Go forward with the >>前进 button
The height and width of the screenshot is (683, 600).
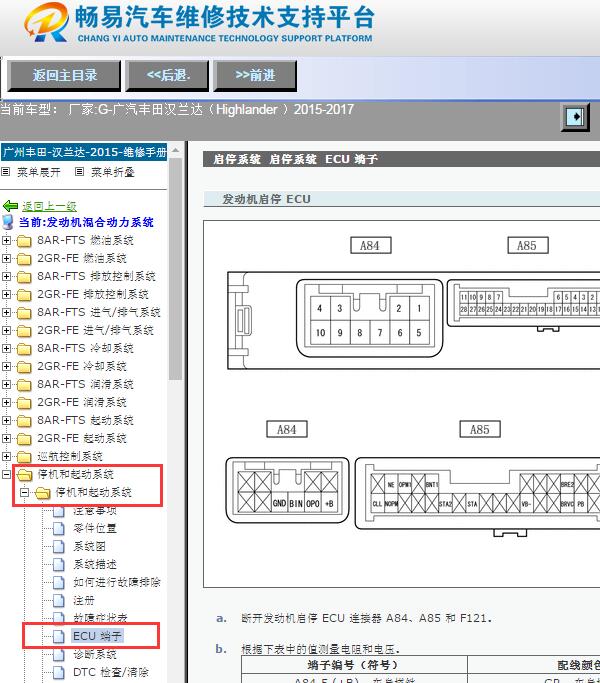point(255,76)
